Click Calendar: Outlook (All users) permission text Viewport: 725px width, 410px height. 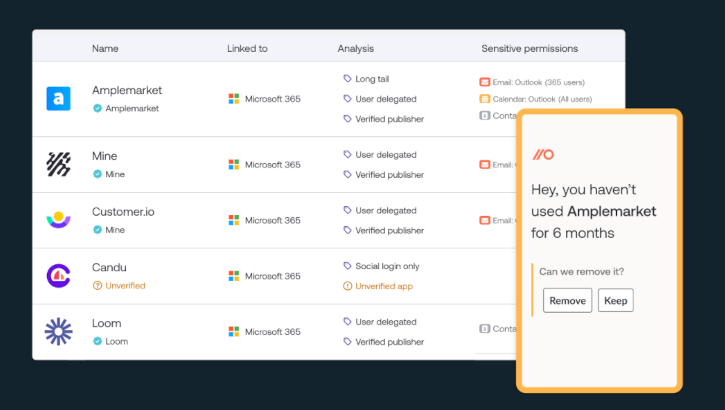pyautogui.click(x=542, y=99)
